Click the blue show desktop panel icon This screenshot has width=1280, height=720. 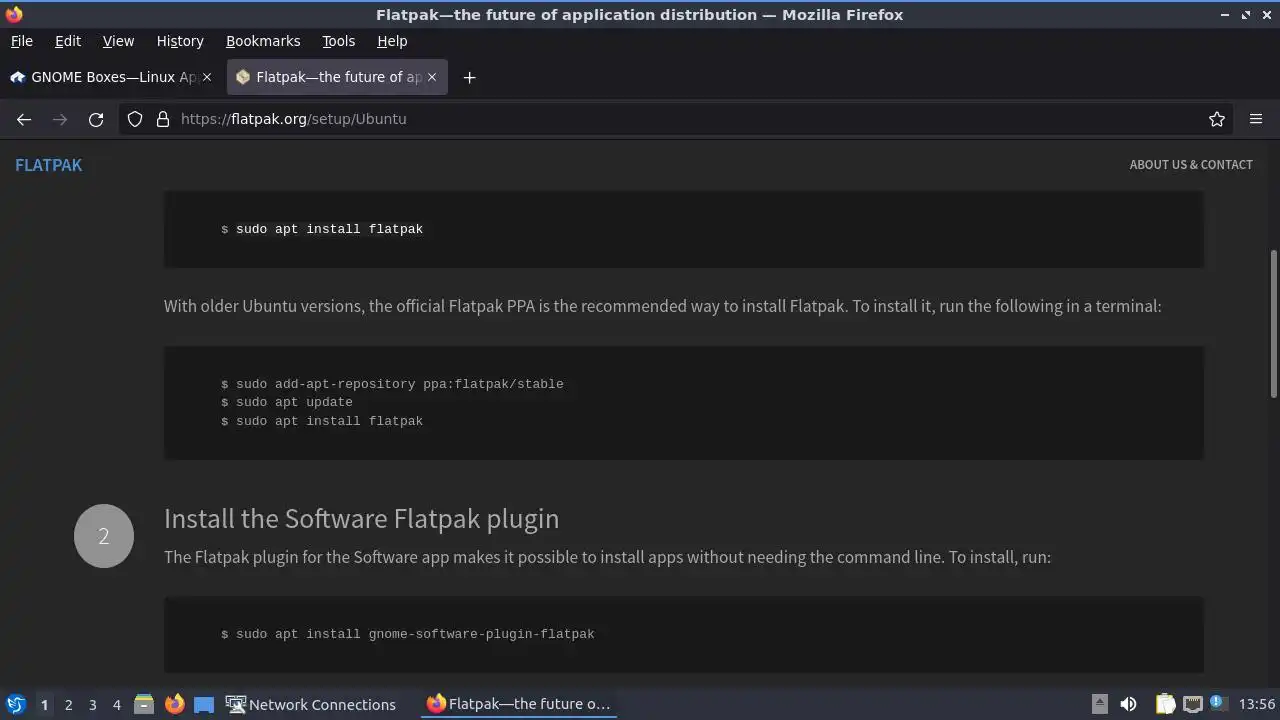tap(204, 704)
